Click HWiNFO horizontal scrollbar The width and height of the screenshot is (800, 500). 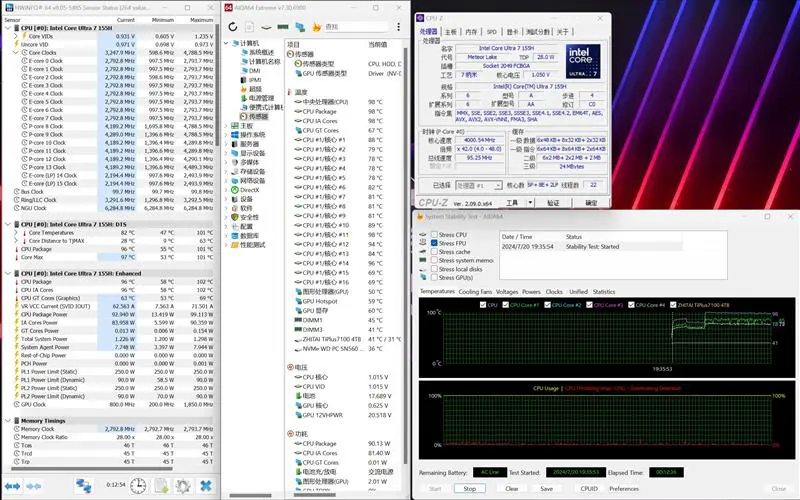(x=92, y=468)
